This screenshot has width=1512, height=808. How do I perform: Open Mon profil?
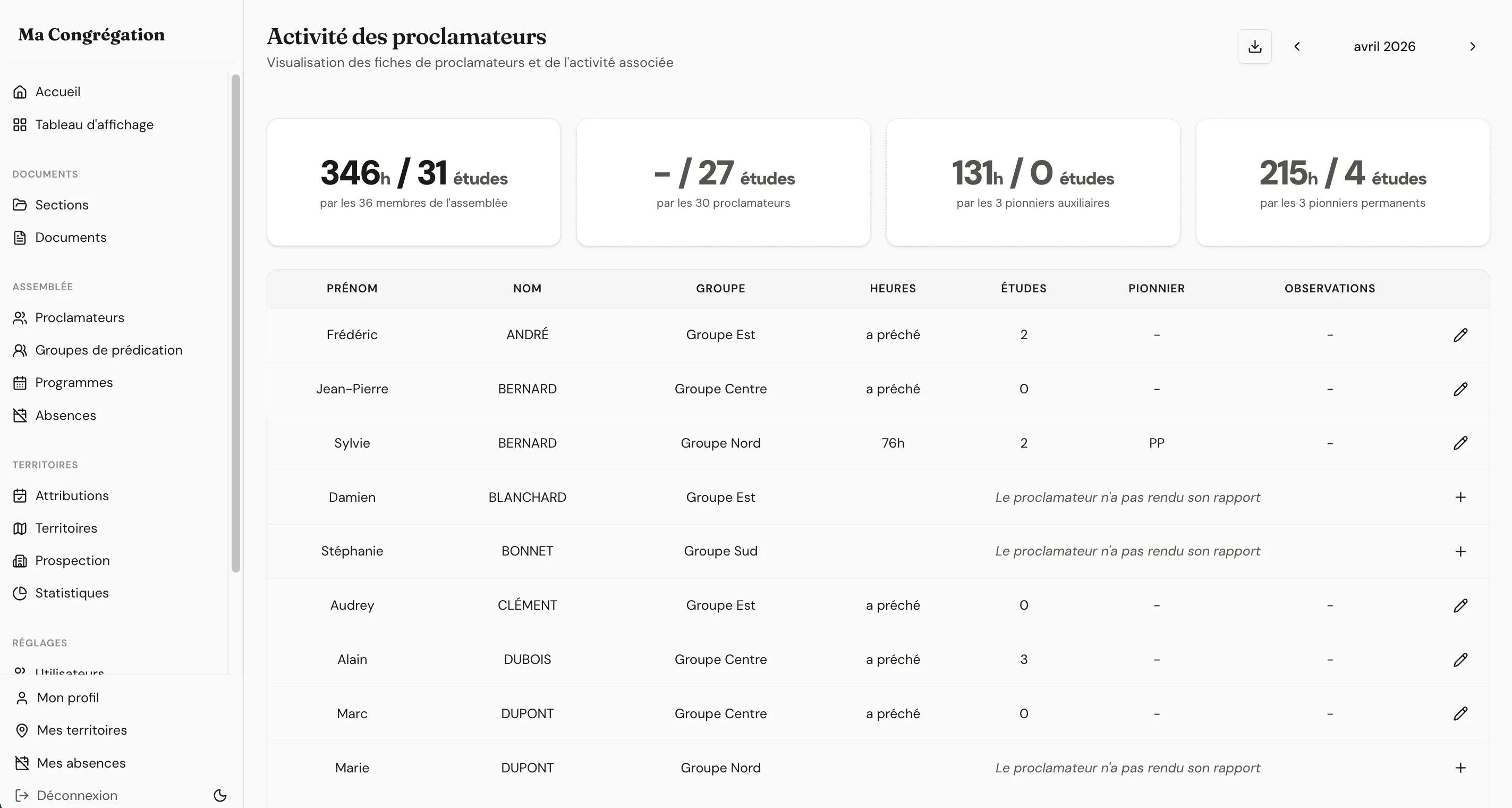(67, 697)
